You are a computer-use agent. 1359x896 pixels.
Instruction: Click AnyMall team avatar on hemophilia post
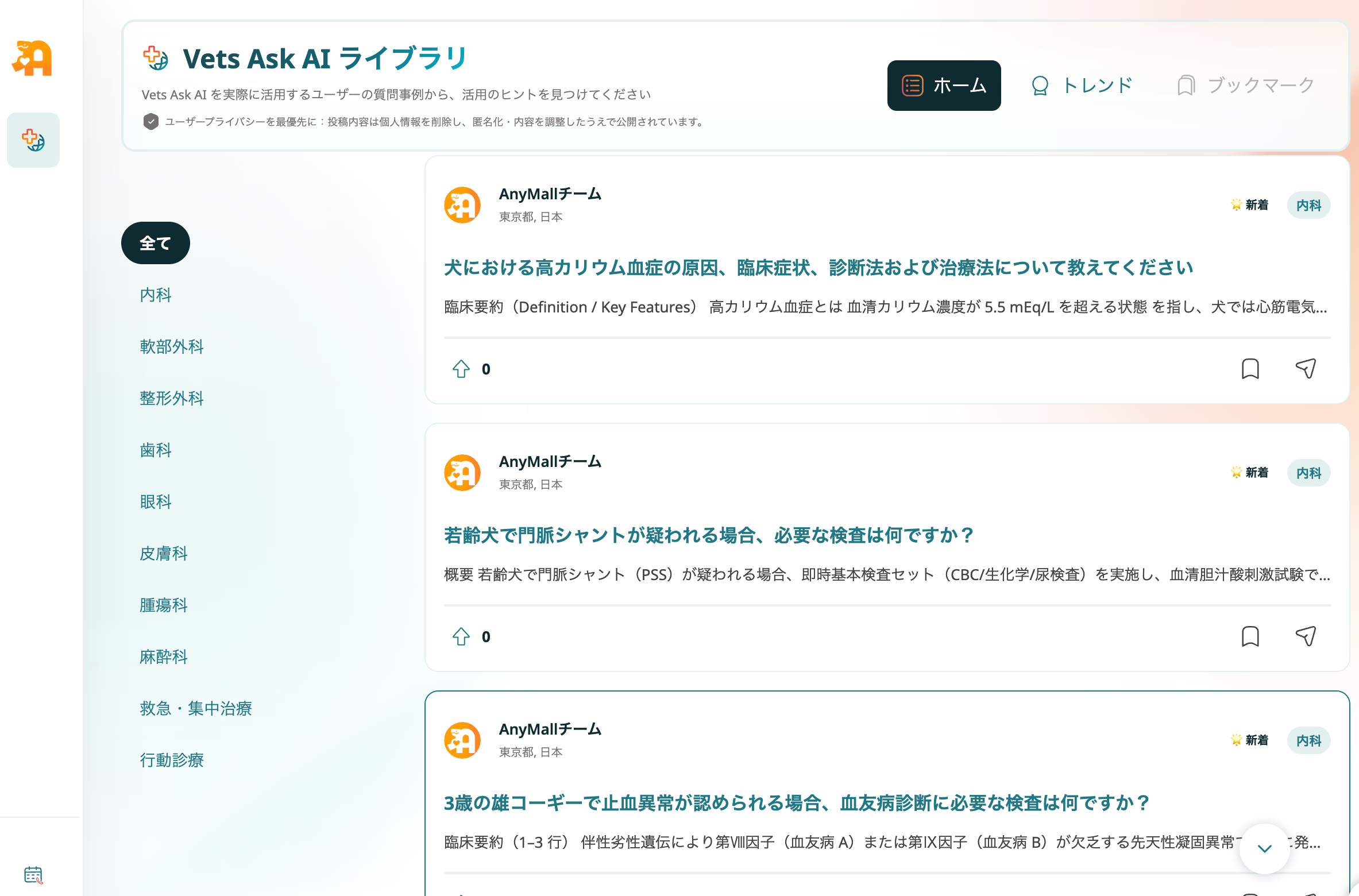point(462,740)
